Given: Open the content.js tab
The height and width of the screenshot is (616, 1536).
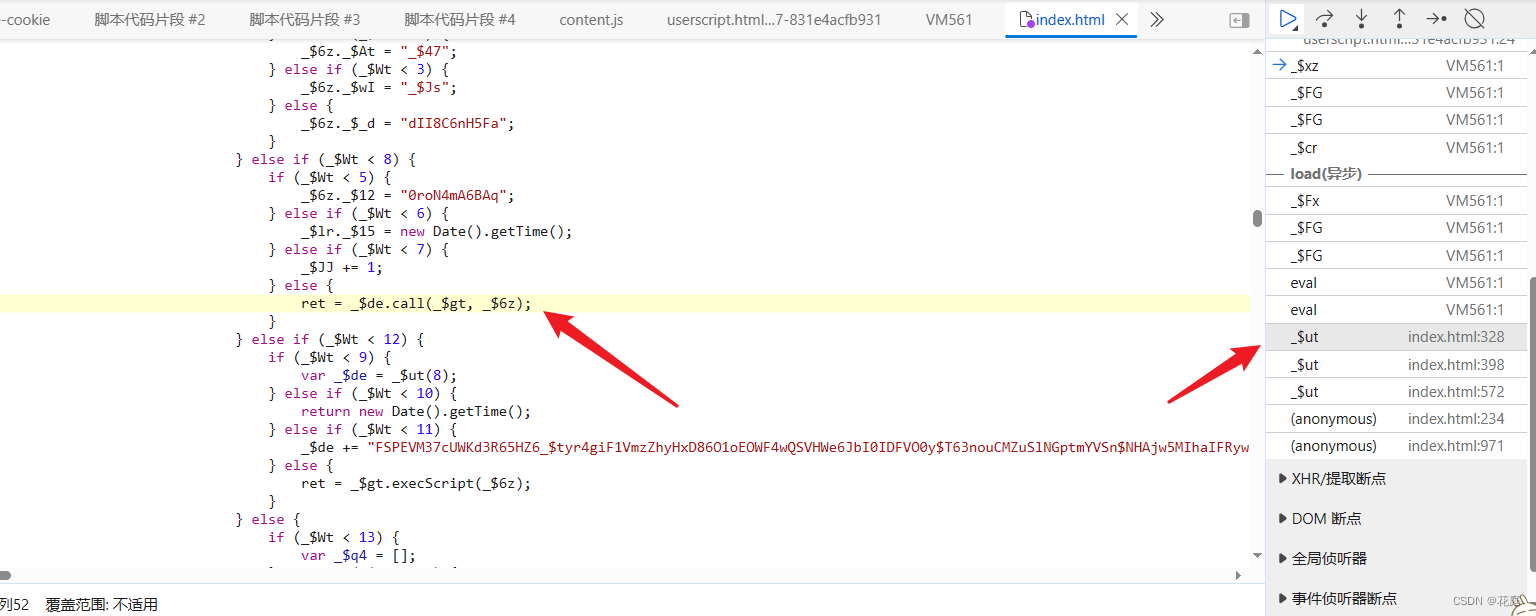Looking at the screenshot, I should pos(591,19).
